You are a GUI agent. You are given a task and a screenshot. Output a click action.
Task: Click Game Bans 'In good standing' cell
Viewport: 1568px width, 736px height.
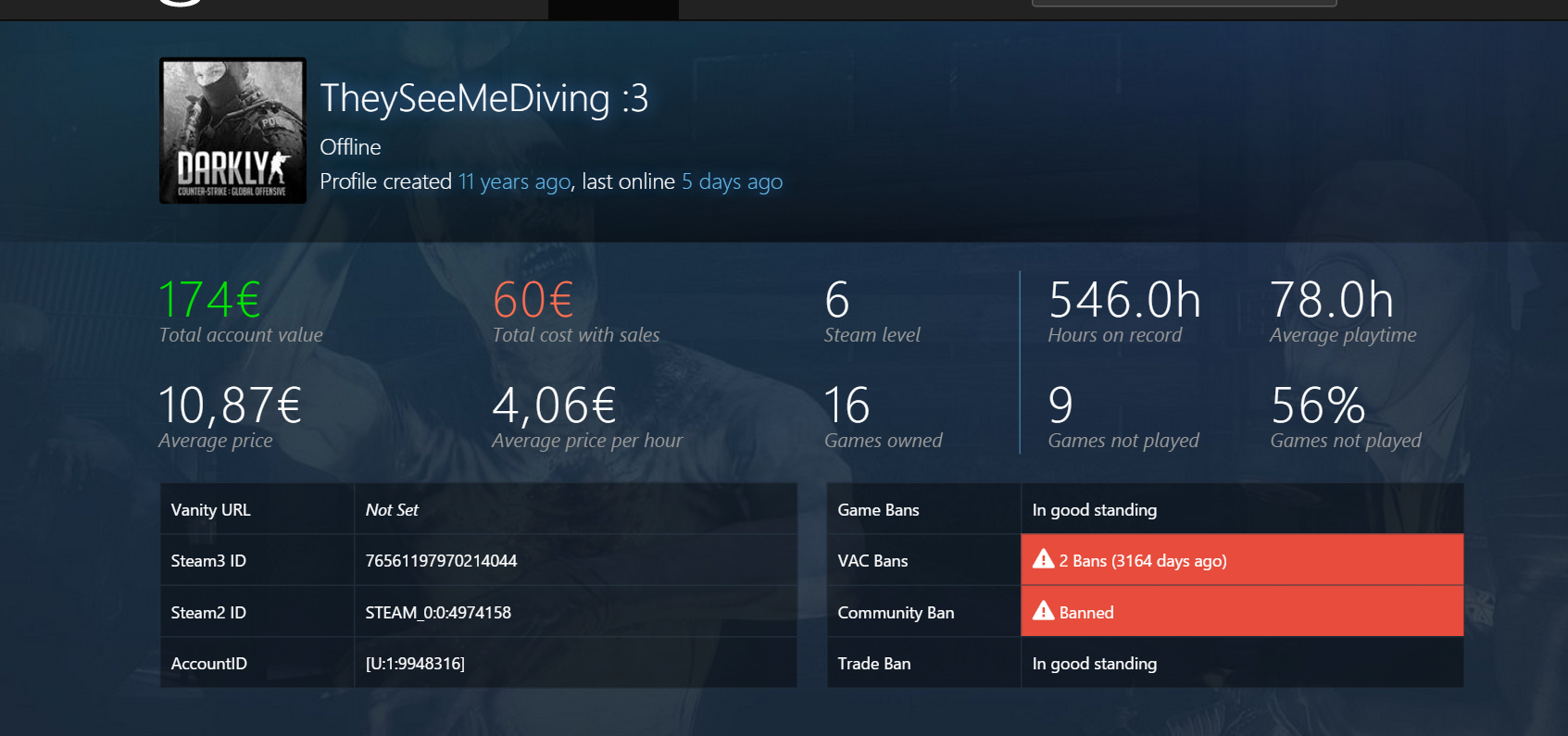point(1242,509)
